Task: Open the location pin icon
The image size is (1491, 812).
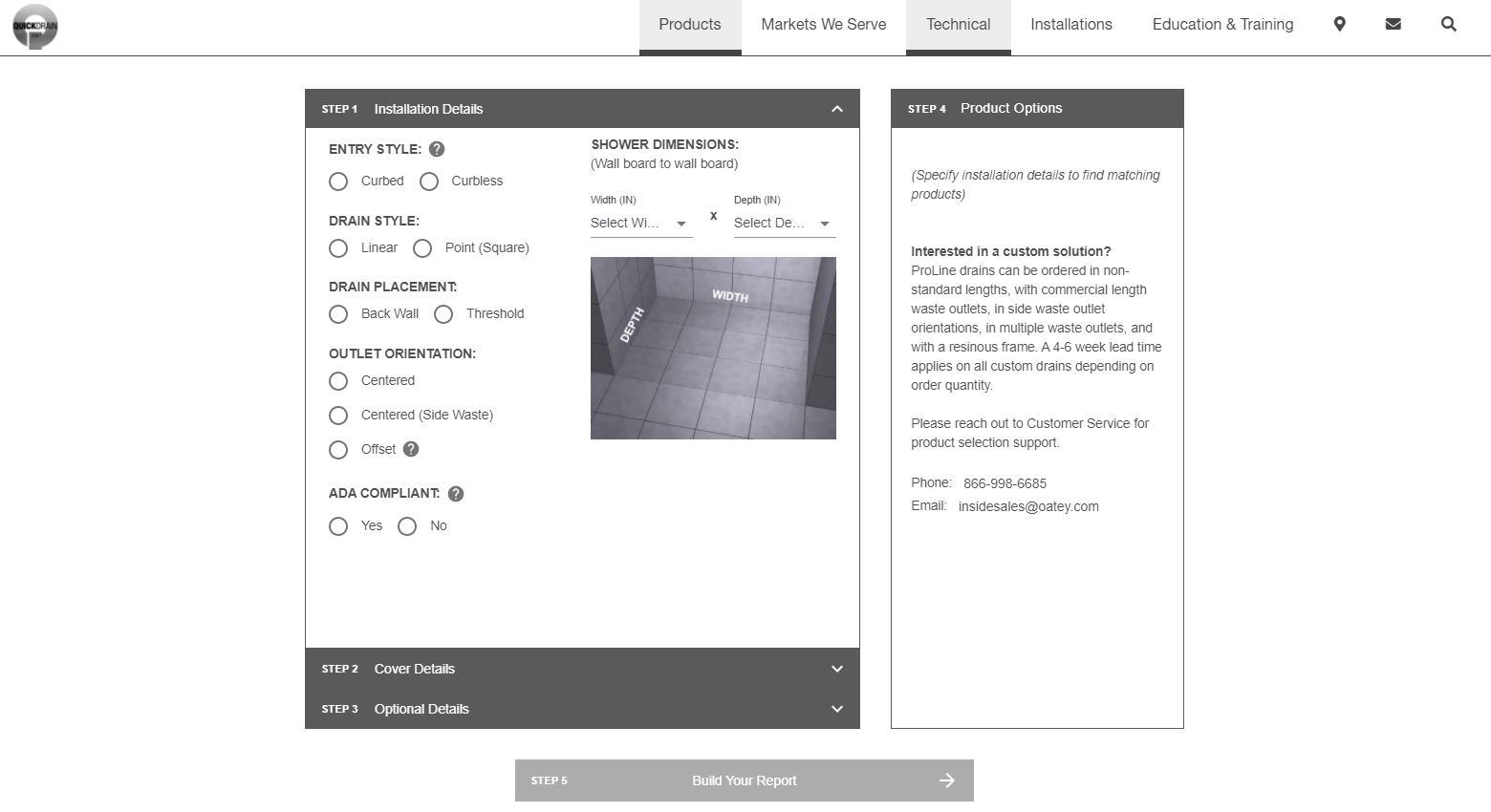Action: click(x=1340, y=24)
